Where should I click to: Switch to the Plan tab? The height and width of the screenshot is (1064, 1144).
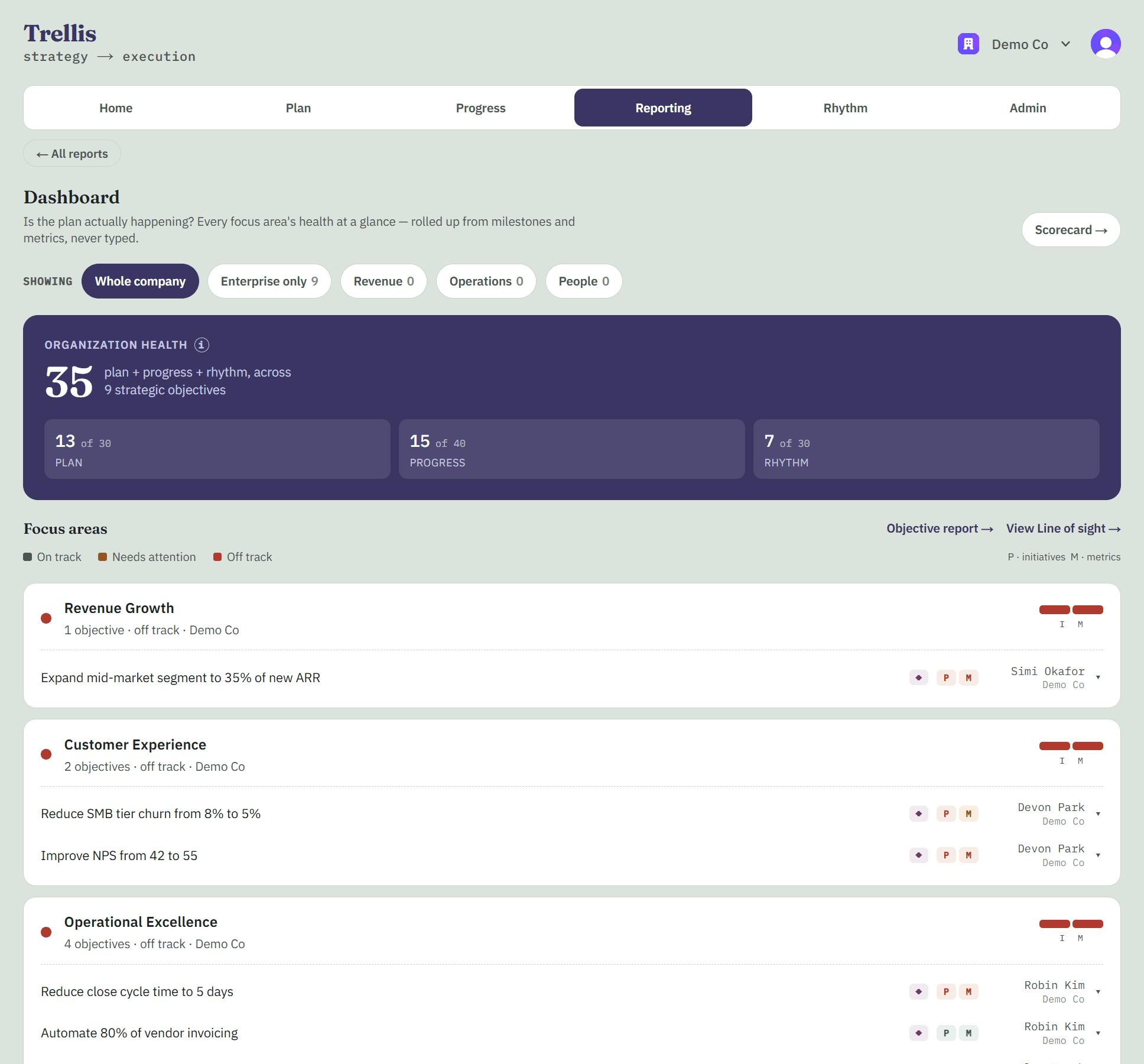tap(298, 108)
